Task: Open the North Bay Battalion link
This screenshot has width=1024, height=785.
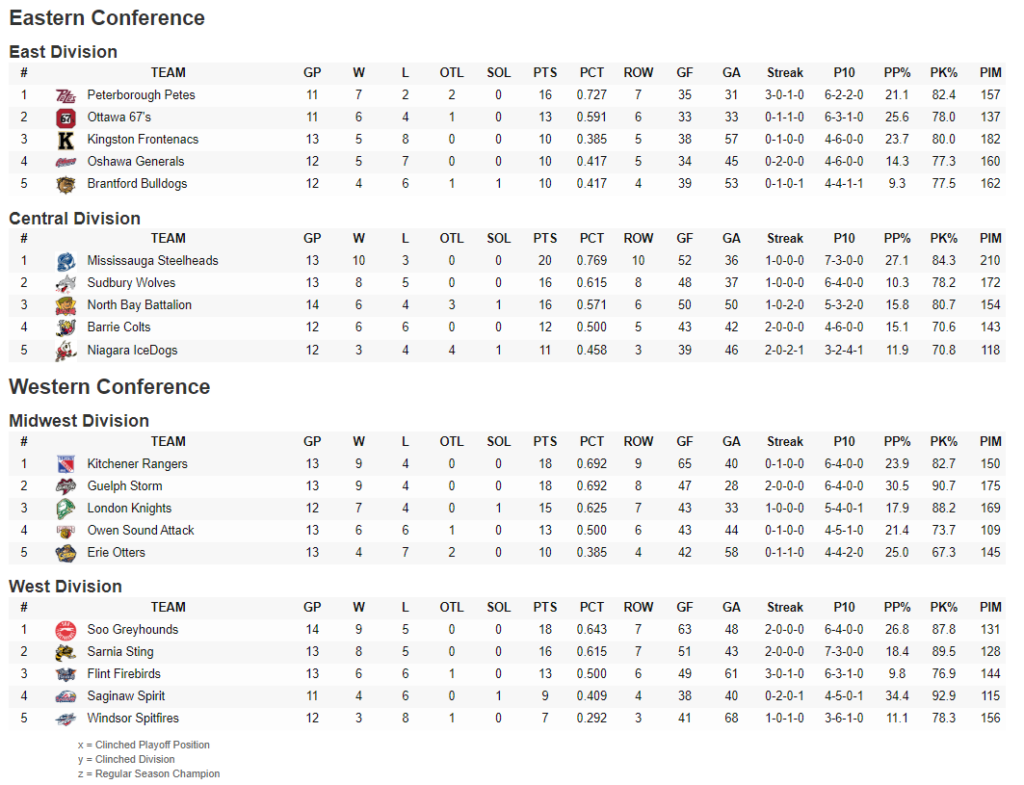Action: pyautogui.click(x=140, y=305)
